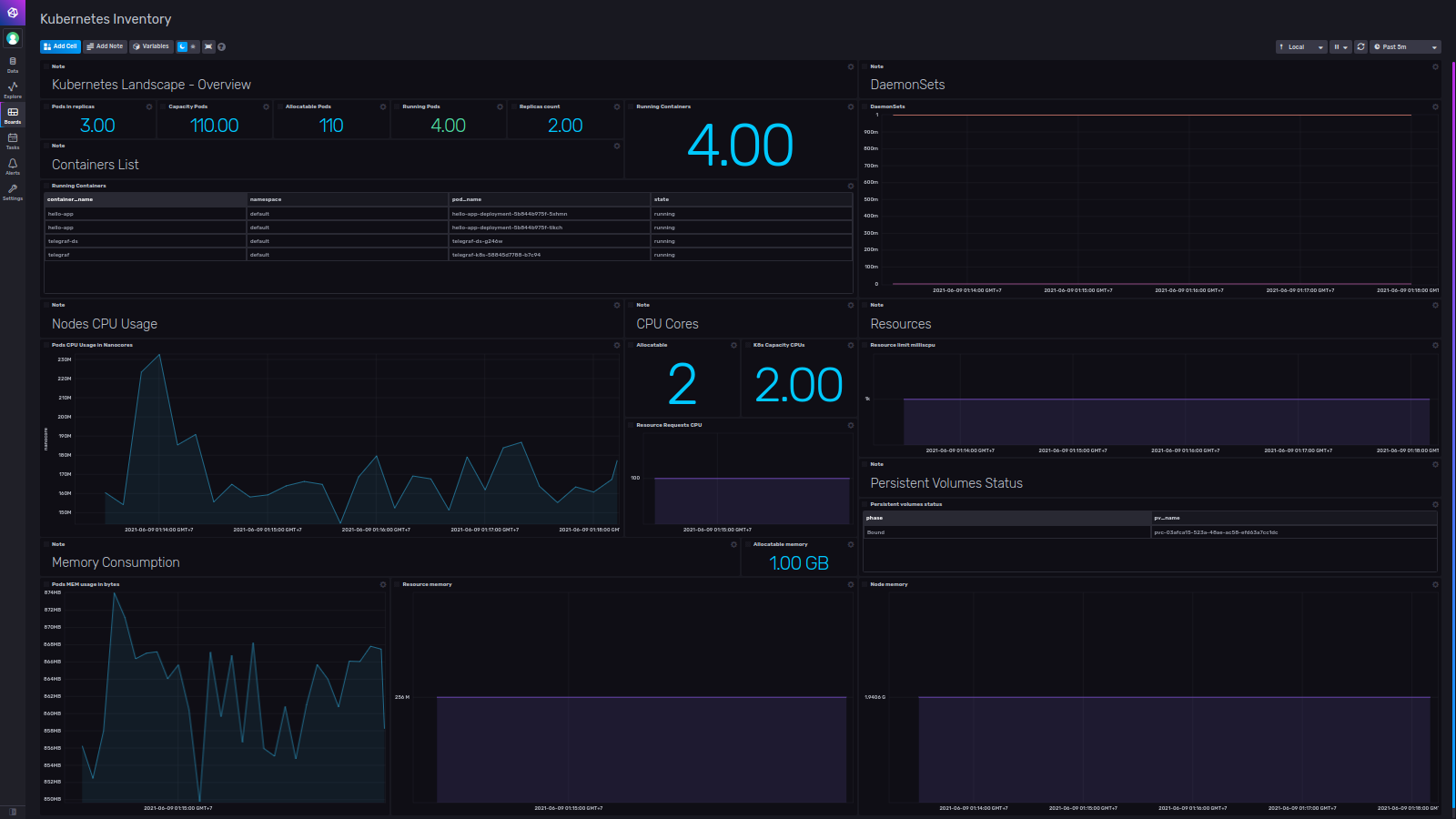Select dark mode moon toggle
Screen dimensions: 1456x819
pyautogui.click(x=182, y=46)
